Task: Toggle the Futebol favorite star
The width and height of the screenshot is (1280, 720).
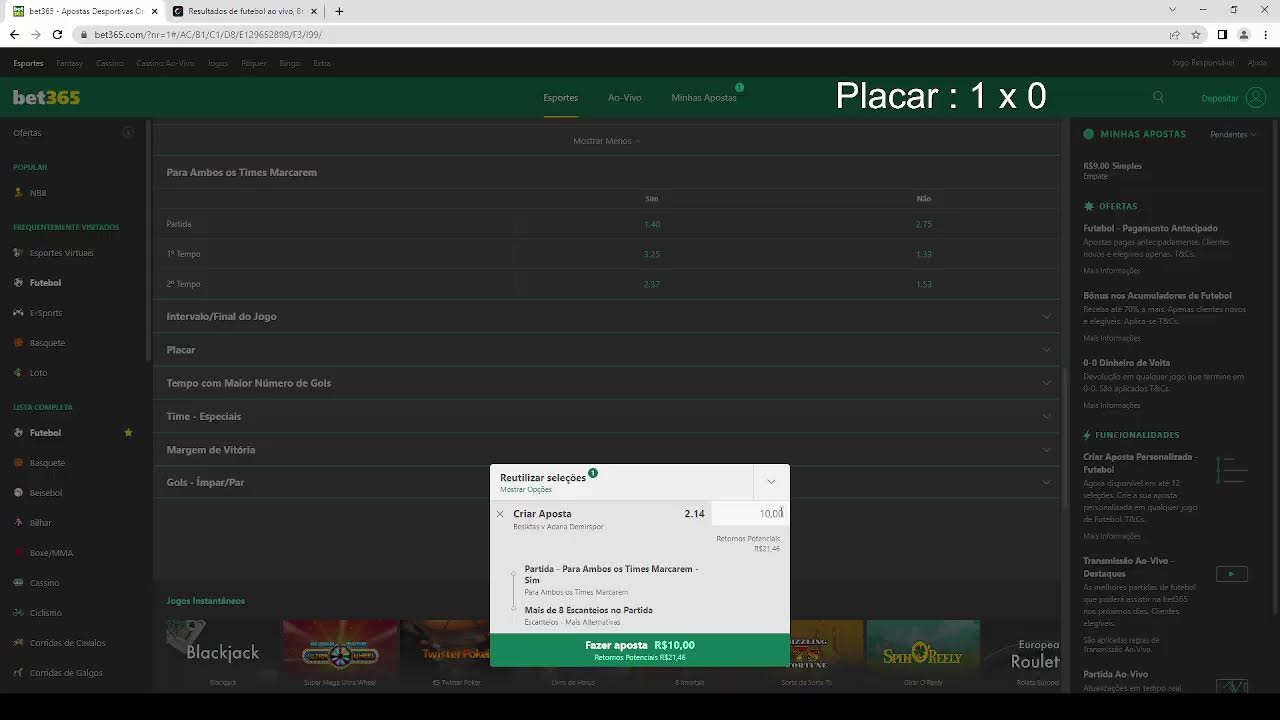Action: coord(128,433)
